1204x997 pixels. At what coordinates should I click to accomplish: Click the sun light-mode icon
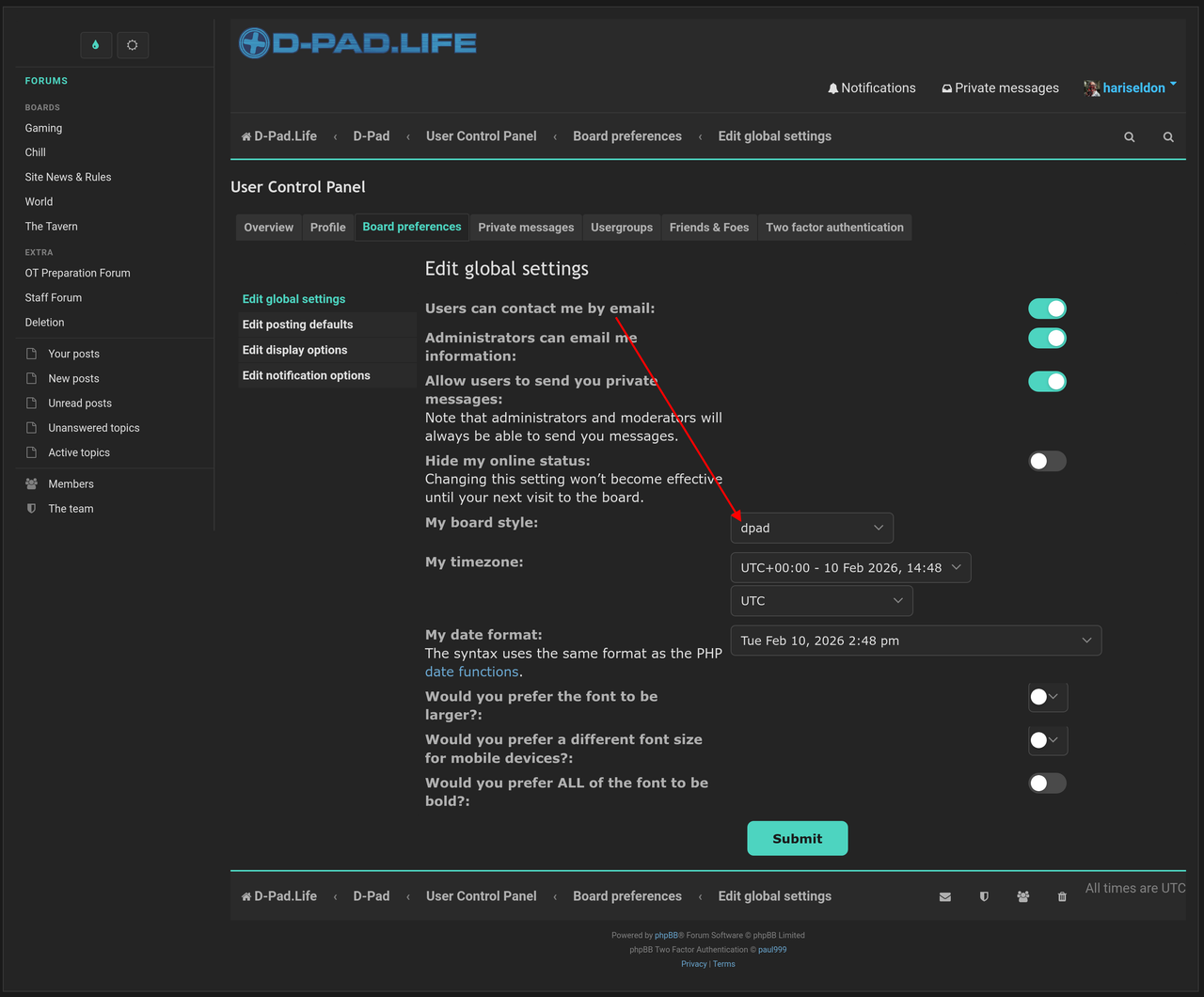pyautogui.click(x=133, y=45)
